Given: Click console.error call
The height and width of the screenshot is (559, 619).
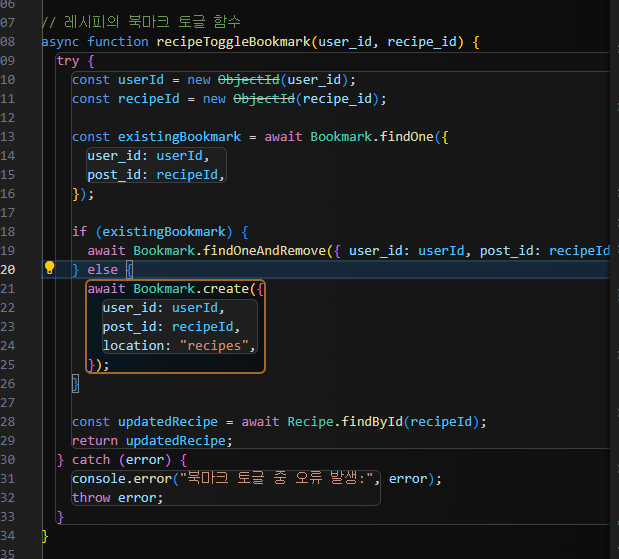Looking at the screenshot, I should 122,479.
